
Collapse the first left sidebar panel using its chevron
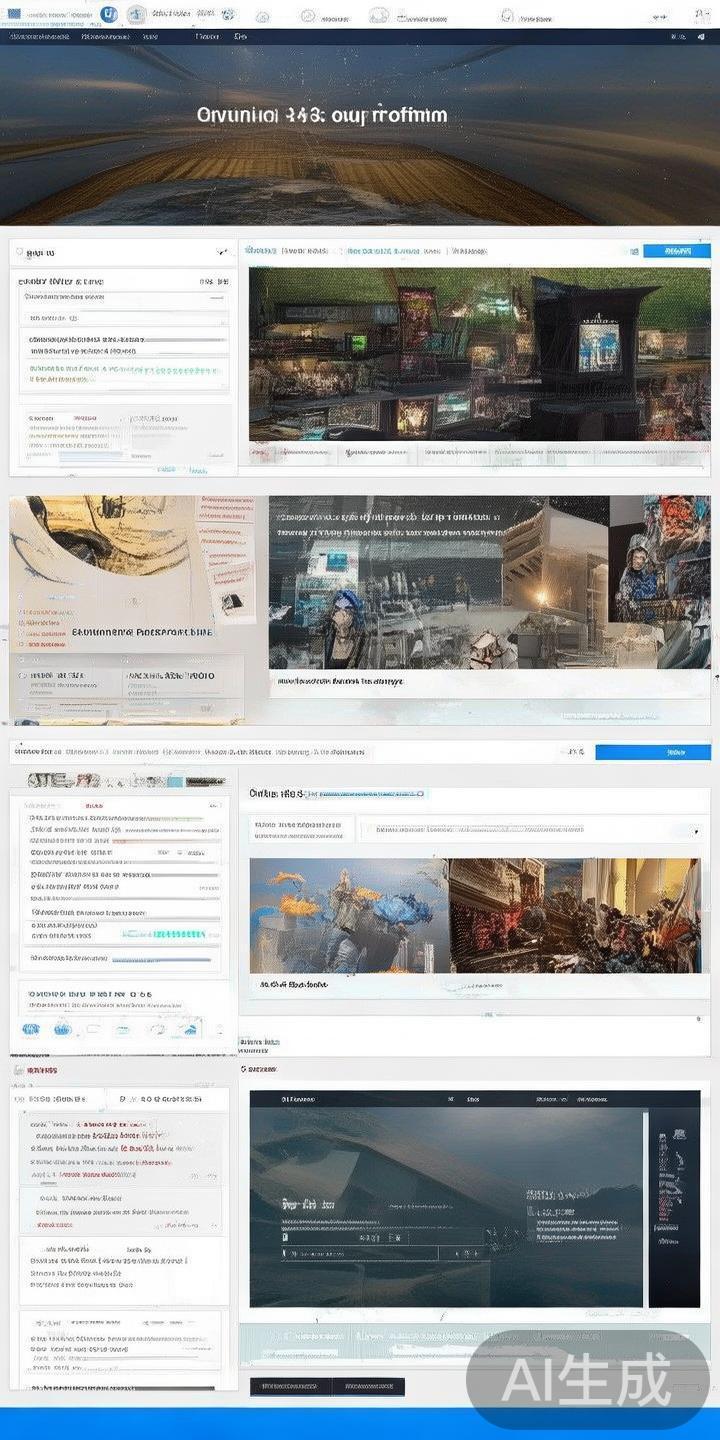[221, 253]
